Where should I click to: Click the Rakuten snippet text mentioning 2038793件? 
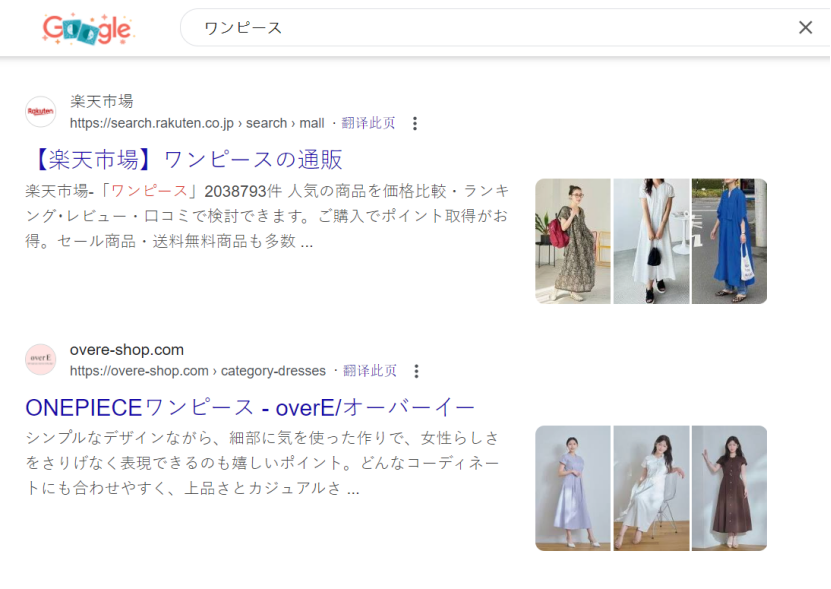[x=267, y=216]
